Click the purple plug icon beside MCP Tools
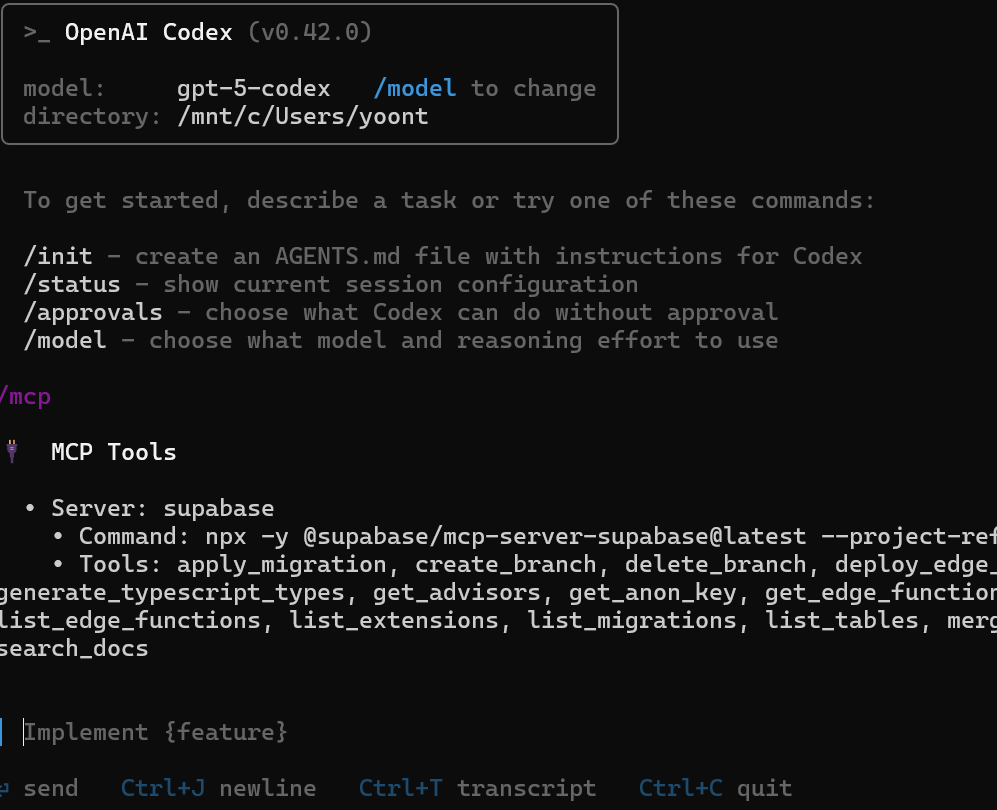This screenshot has width=997, height=810. coord(11,451)
